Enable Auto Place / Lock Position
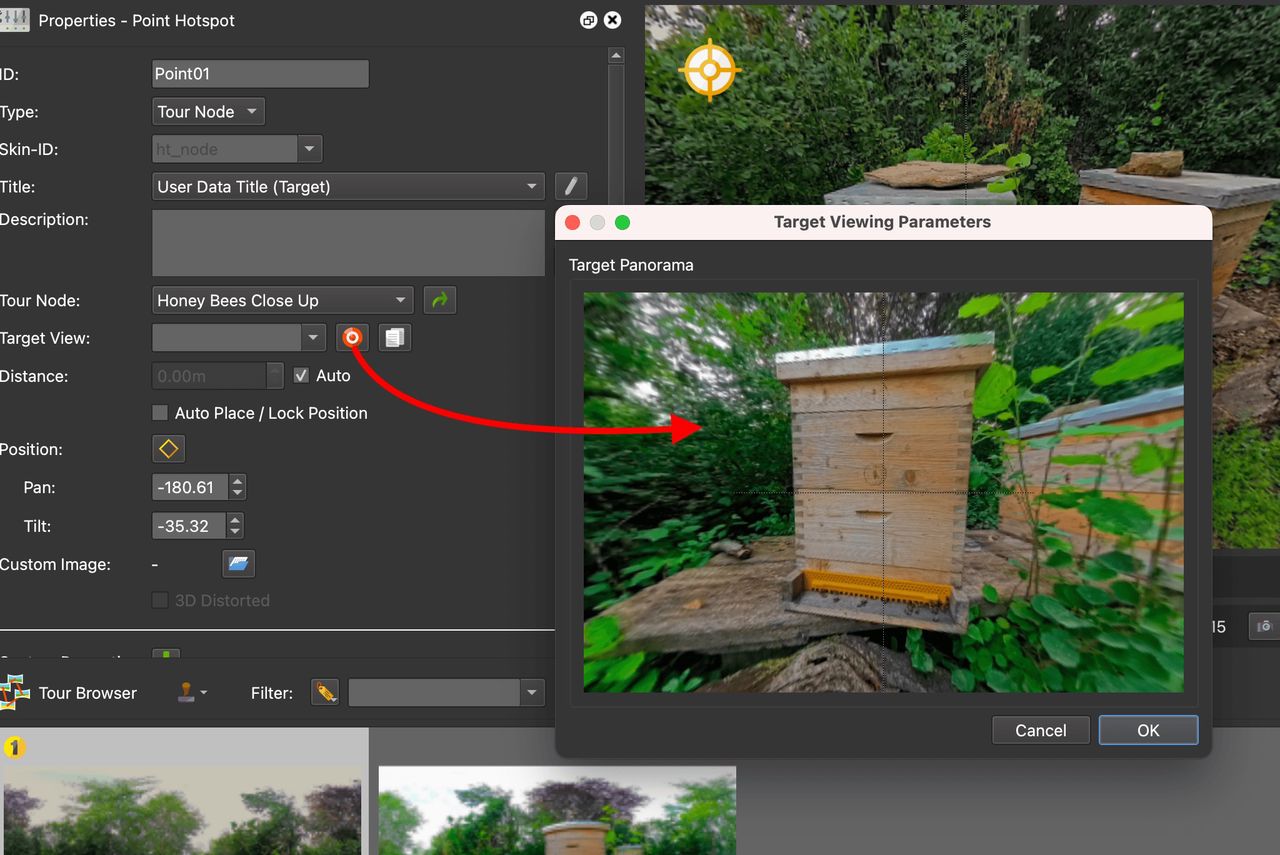Screen dimensions: 1280x855 coord(160,412)
